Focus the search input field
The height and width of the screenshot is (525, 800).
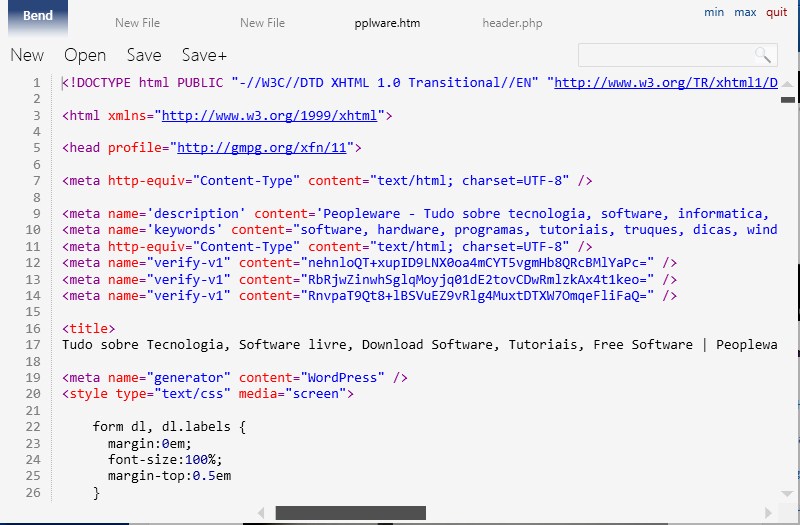tap(678, 55)
